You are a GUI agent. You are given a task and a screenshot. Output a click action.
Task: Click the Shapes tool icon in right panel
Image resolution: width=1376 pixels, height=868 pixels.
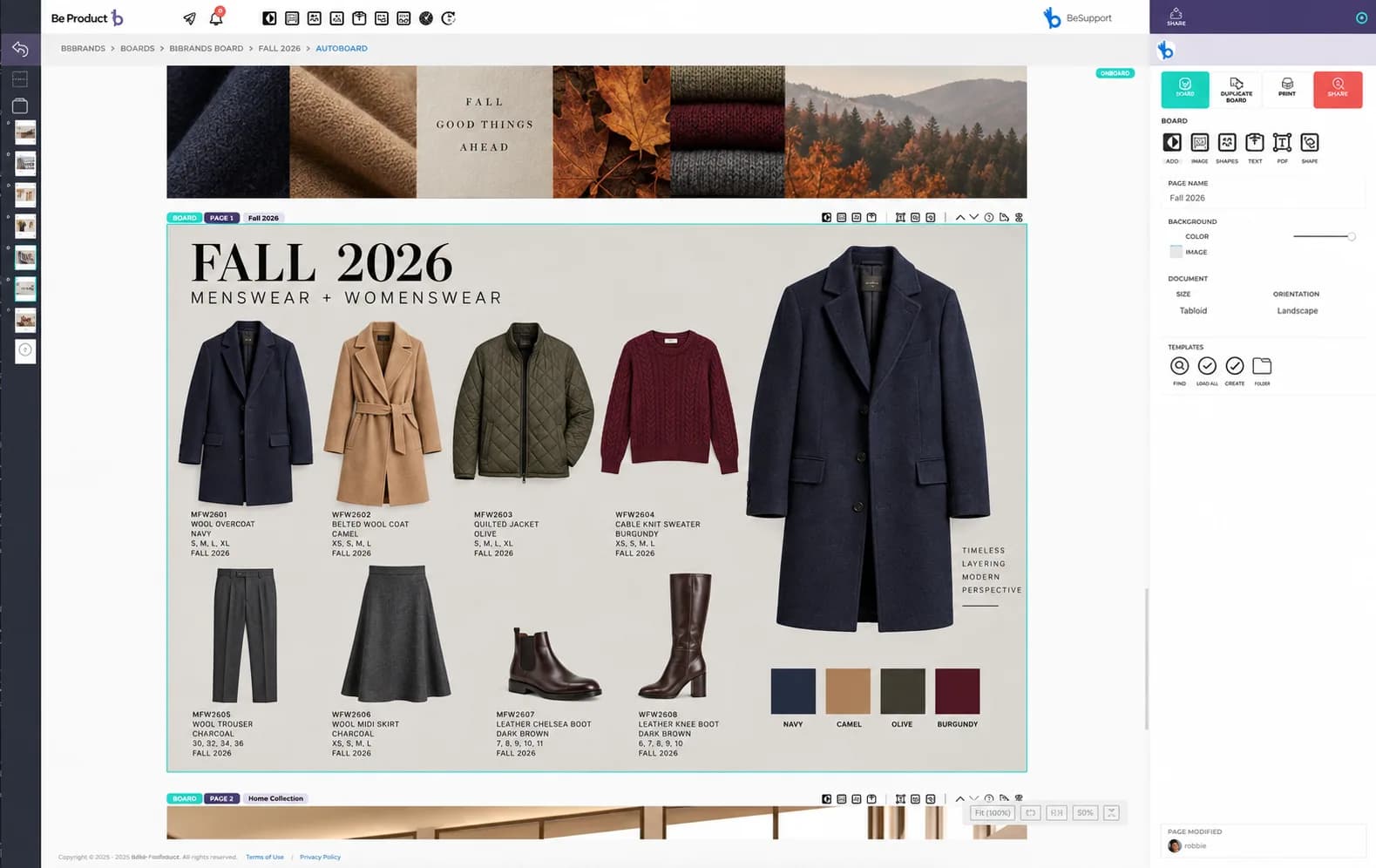click(1227, 142)
